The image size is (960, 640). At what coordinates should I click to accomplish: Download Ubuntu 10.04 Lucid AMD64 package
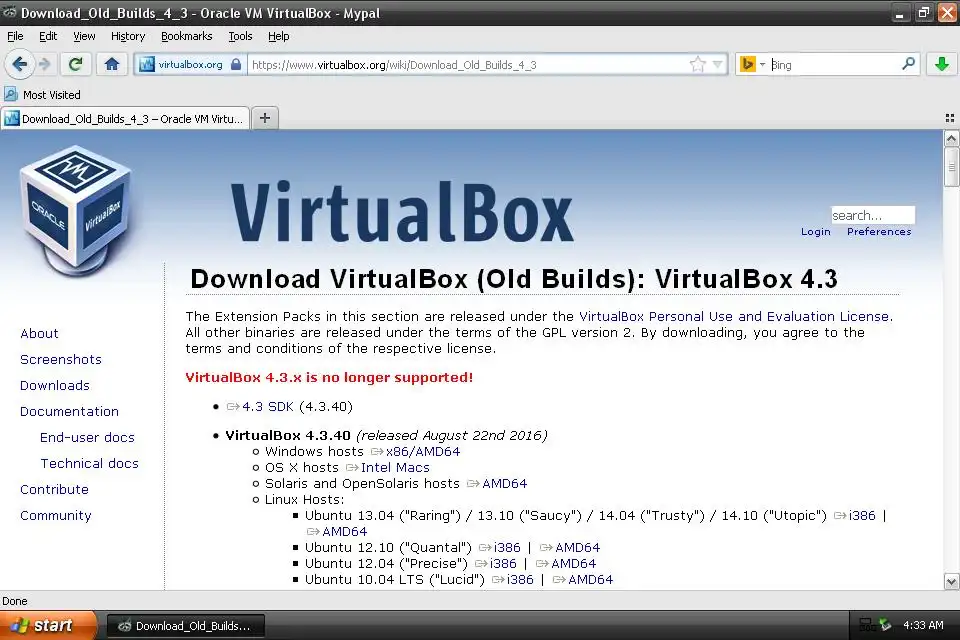[x=583, y=579]
